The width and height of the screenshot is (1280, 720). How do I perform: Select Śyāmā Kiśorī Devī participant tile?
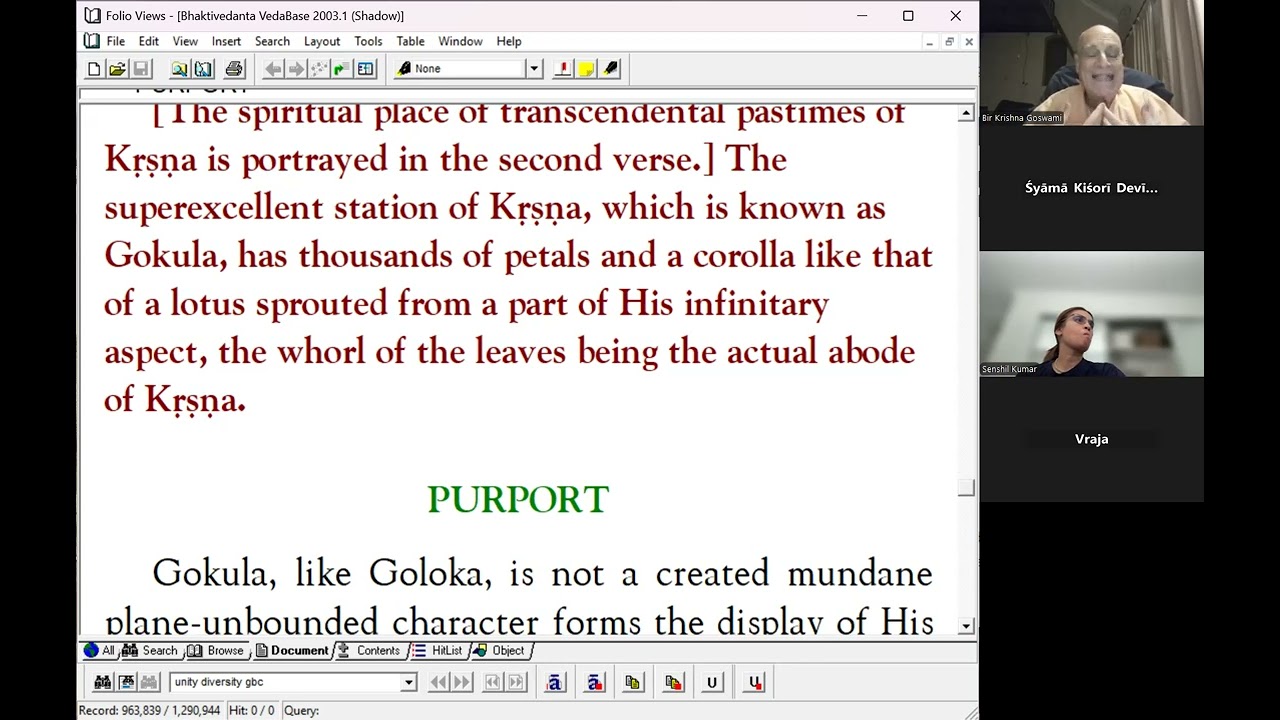tap(1091, 188)
